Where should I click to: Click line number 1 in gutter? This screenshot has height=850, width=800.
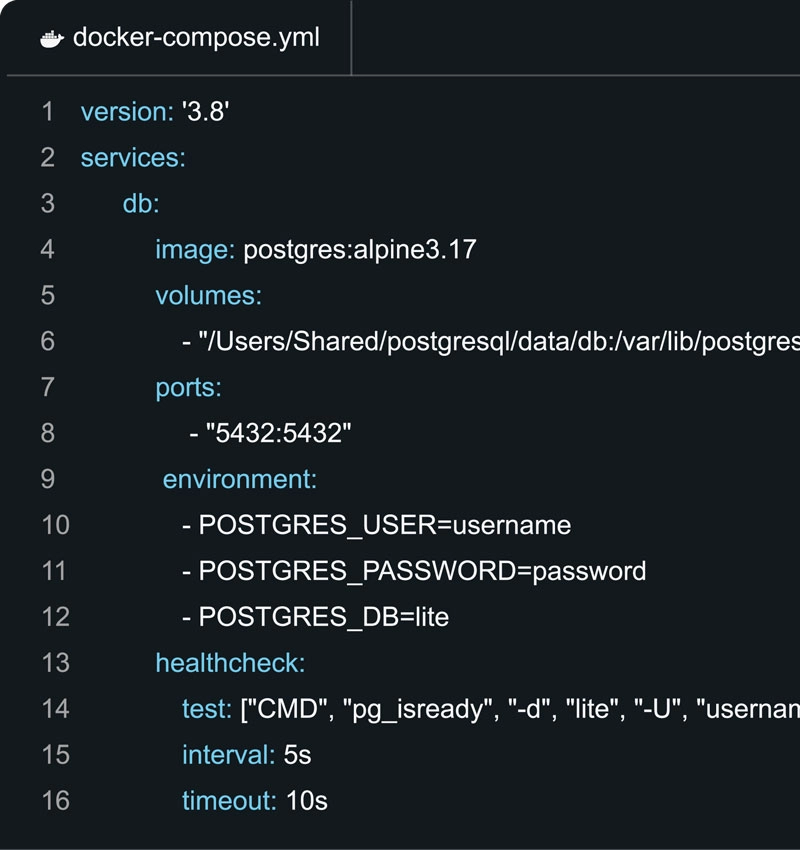(x=47, y=112)
